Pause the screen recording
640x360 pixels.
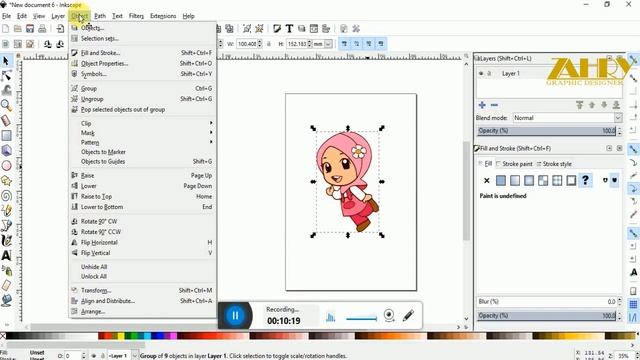click(235, 316)
